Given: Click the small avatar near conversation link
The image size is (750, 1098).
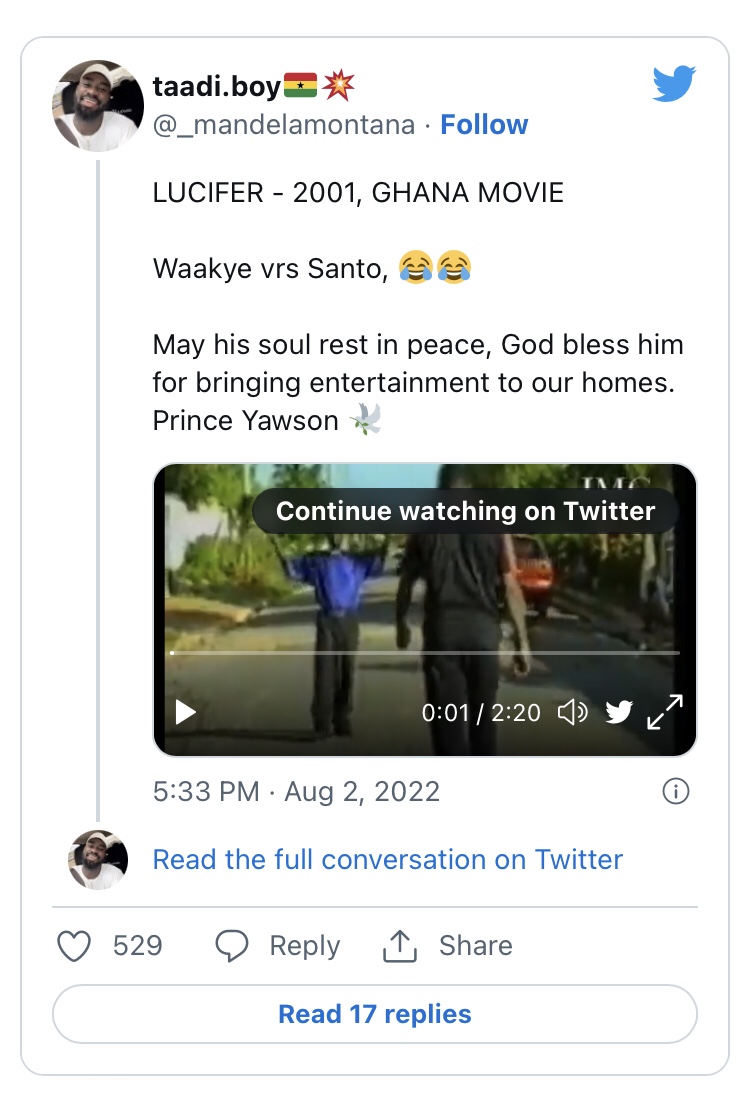Looking at the screenshot, I should pyautogui.click(x=98, y=860).
